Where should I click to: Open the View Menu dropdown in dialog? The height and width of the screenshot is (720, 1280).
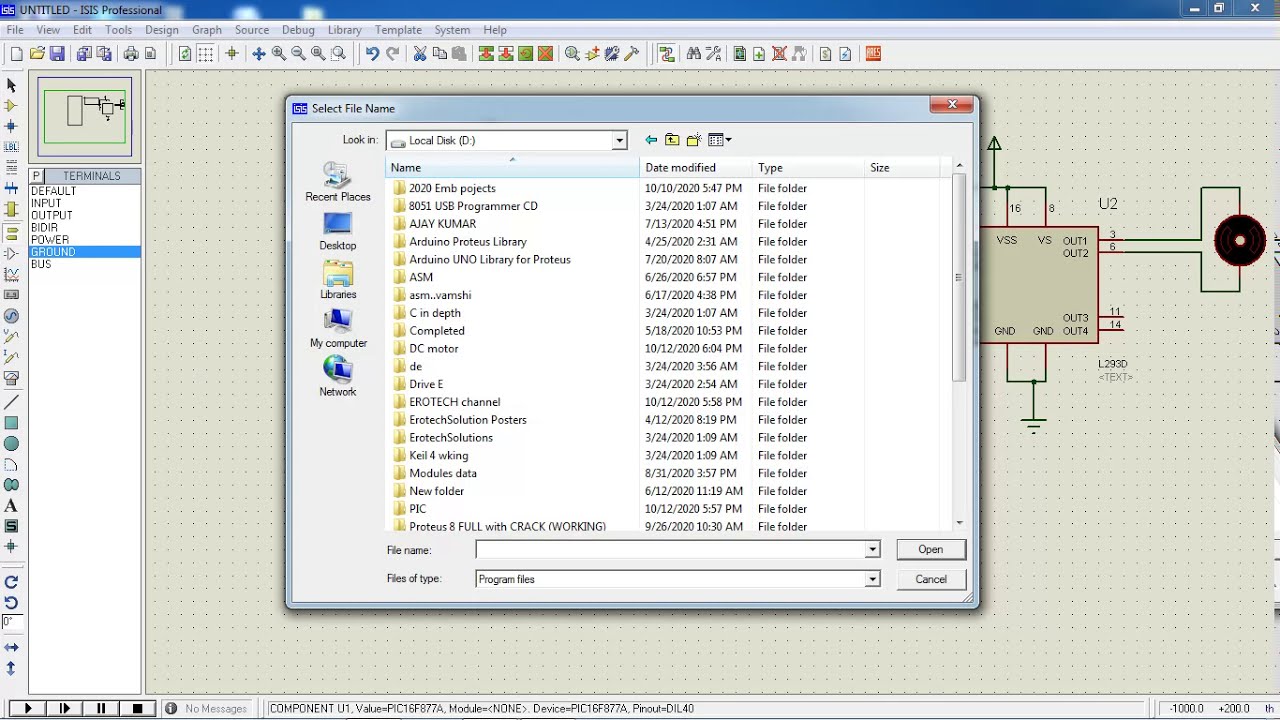click(720, 140)
